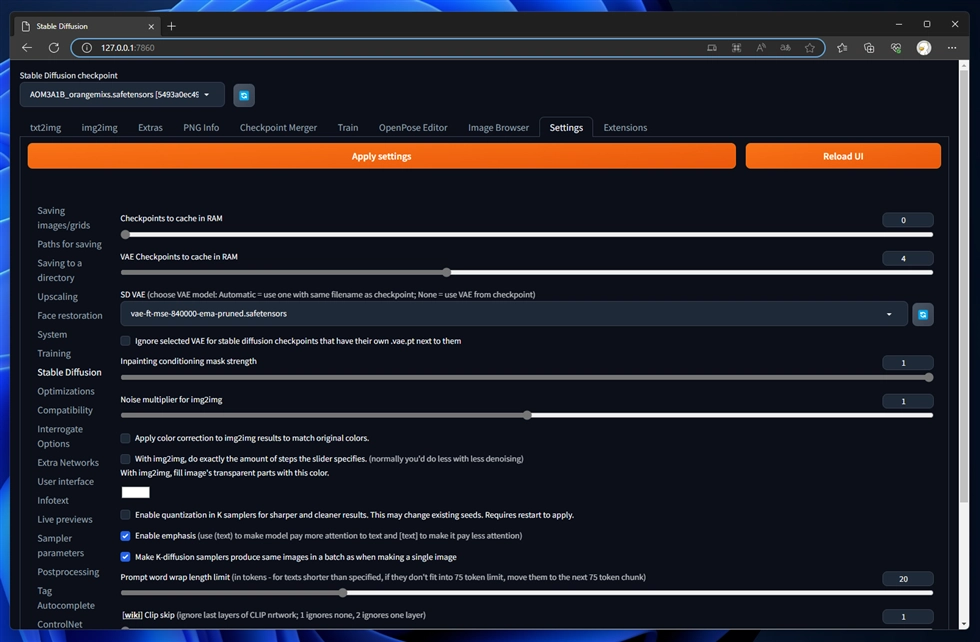Click the VAE Checkpoints to cache slider
The width and height of the screenshot is (980, 642).
[527, 273]
